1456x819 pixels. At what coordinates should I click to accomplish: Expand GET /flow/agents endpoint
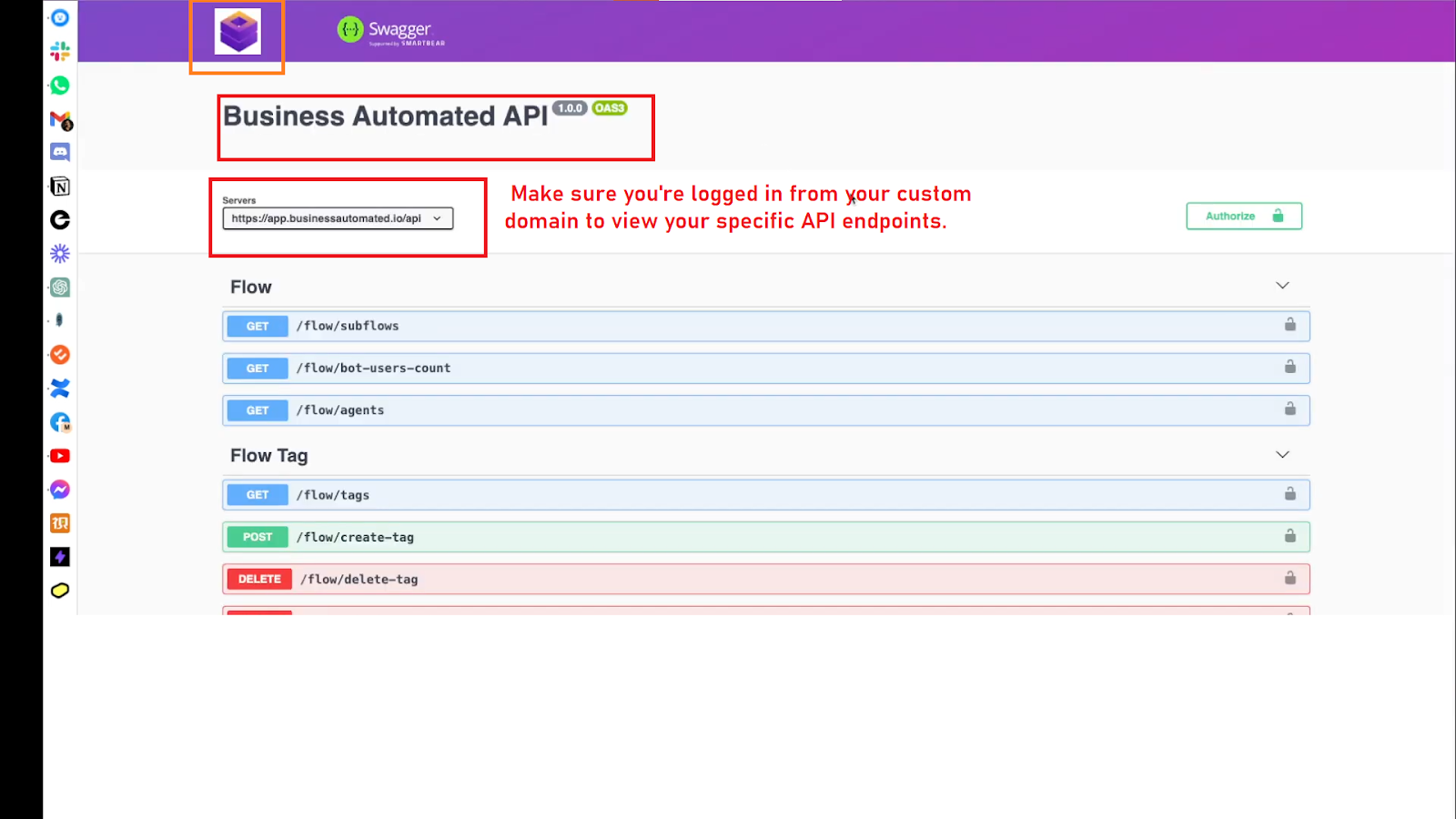tap(766, 410)
